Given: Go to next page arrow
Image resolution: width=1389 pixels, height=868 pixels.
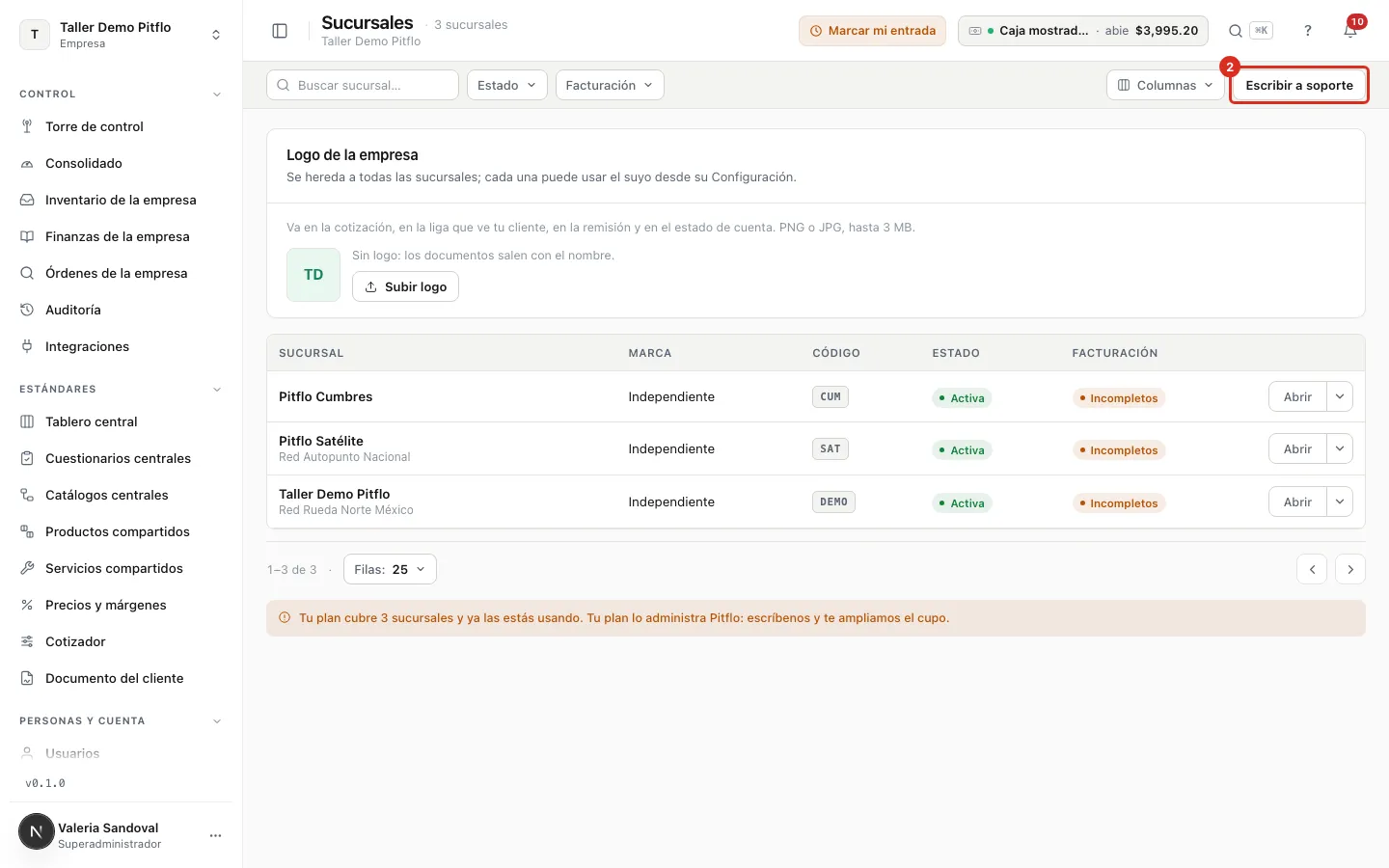Looking at the screenshot, I should (x=1350, y=569).
